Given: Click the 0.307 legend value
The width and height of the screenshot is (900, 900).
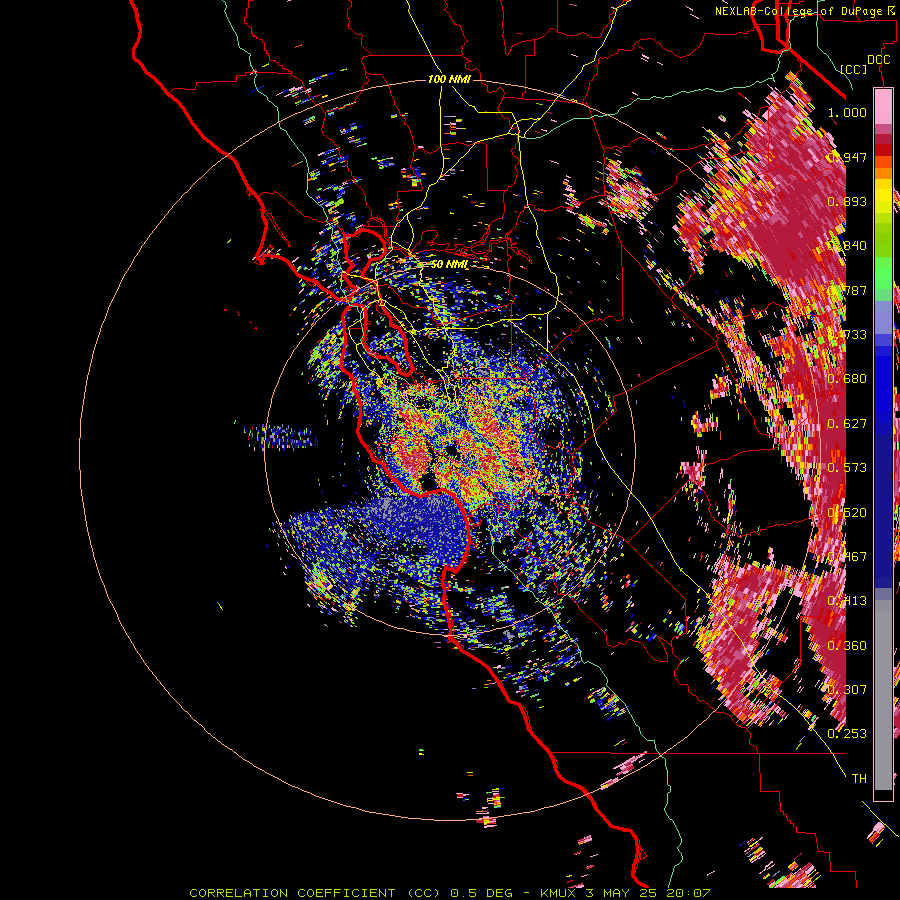Looking at the screenshot, I should point(847,689).
